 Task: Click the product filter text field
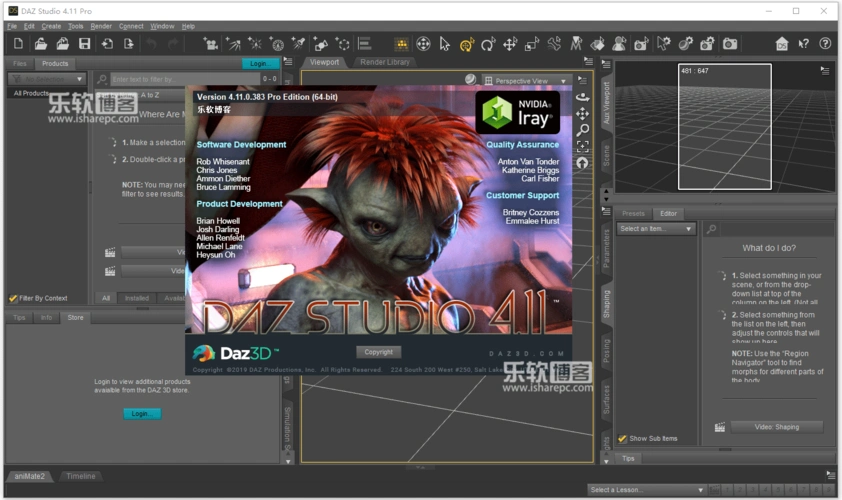[185, 79]
